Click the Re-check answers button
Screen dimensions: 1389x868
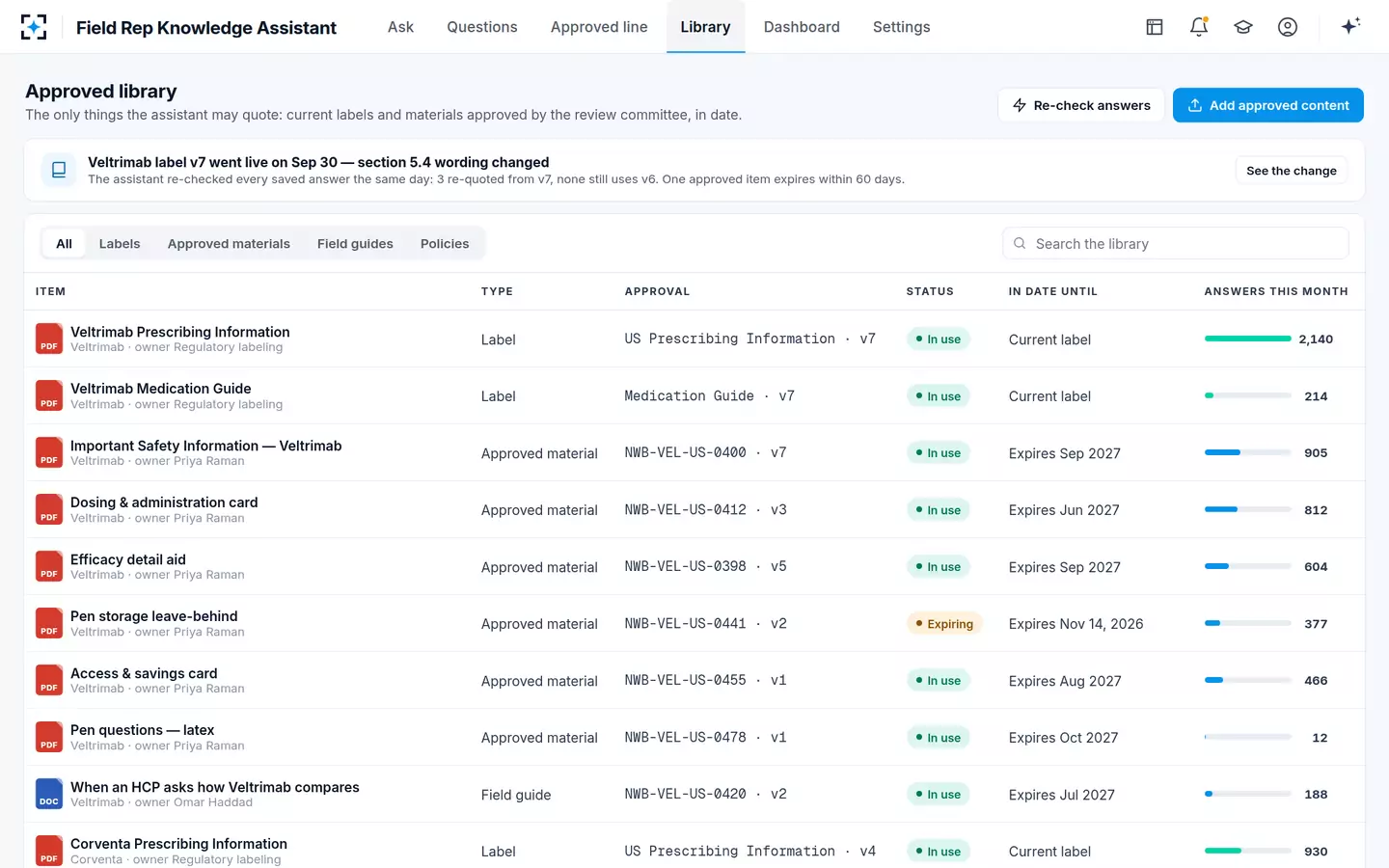(x=1081, y=105)
